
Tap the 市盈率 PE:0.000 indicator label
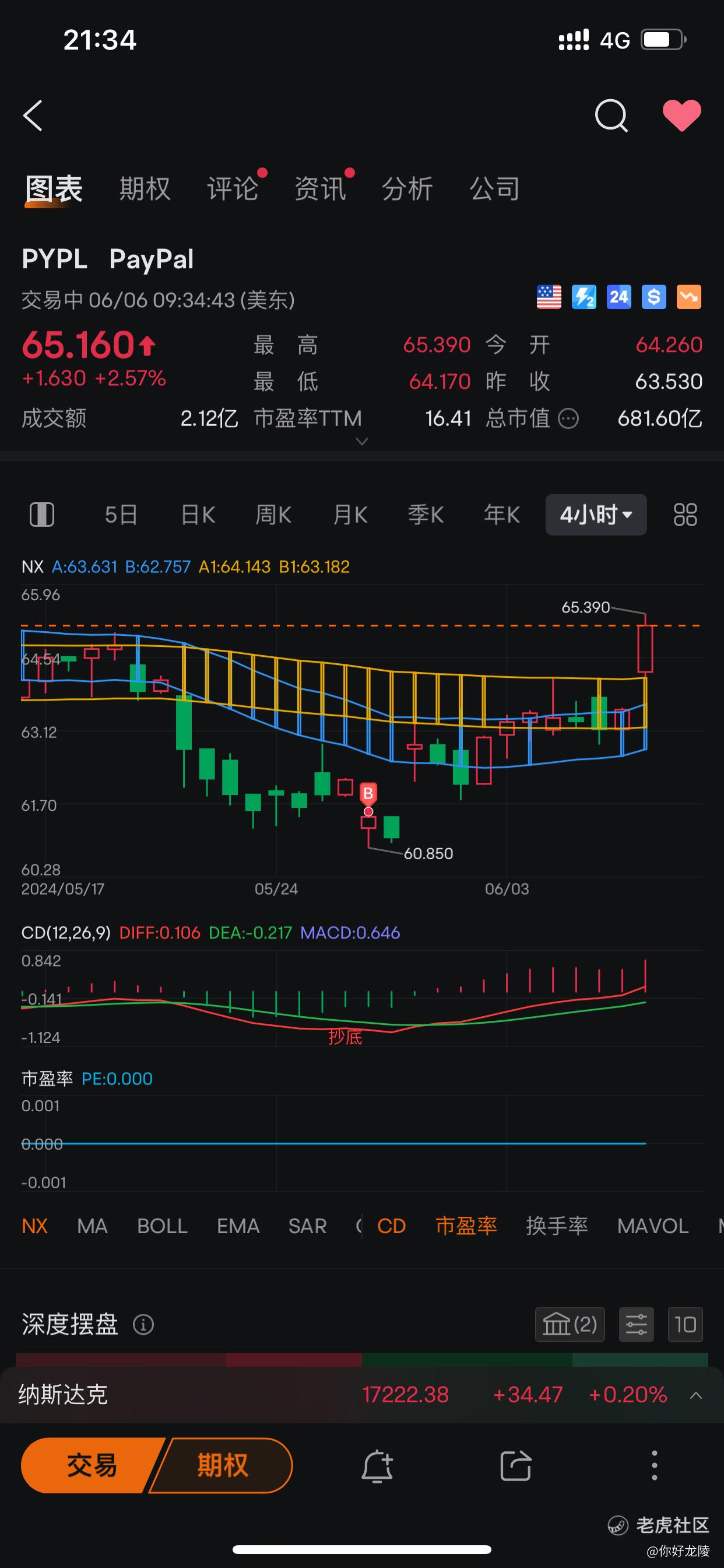87,1079
